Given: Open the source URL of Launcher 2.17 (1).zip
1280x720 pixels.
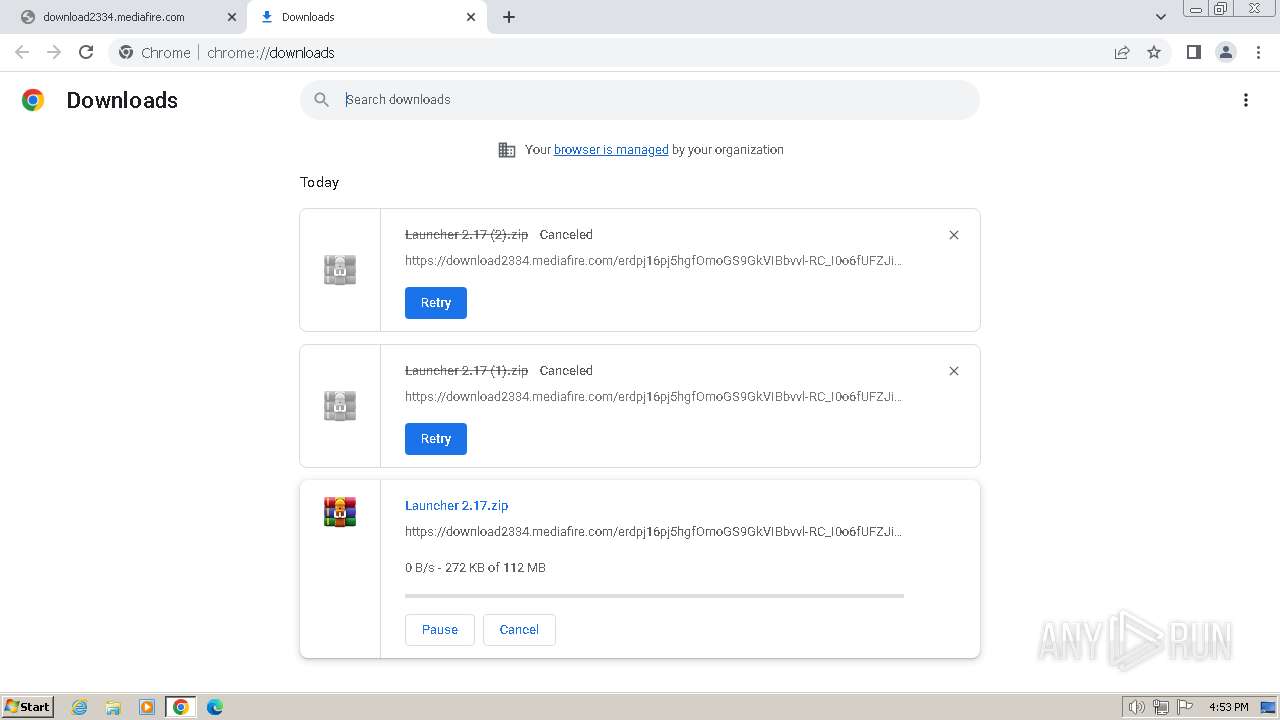Looking at the screenshot, I should tap(653, 397).
